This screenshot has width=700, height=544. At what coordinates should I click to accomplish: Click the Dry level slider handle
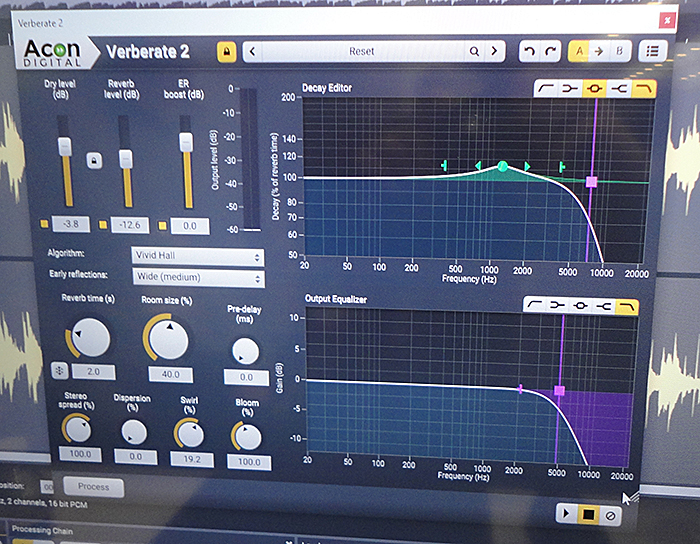pos(65,146)
